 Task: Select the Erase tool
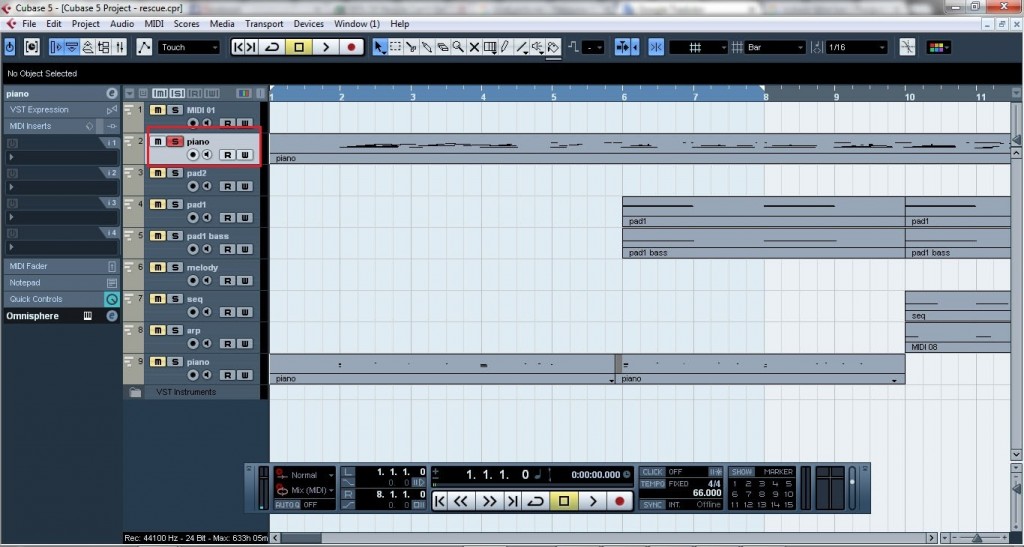coord(442,47)
